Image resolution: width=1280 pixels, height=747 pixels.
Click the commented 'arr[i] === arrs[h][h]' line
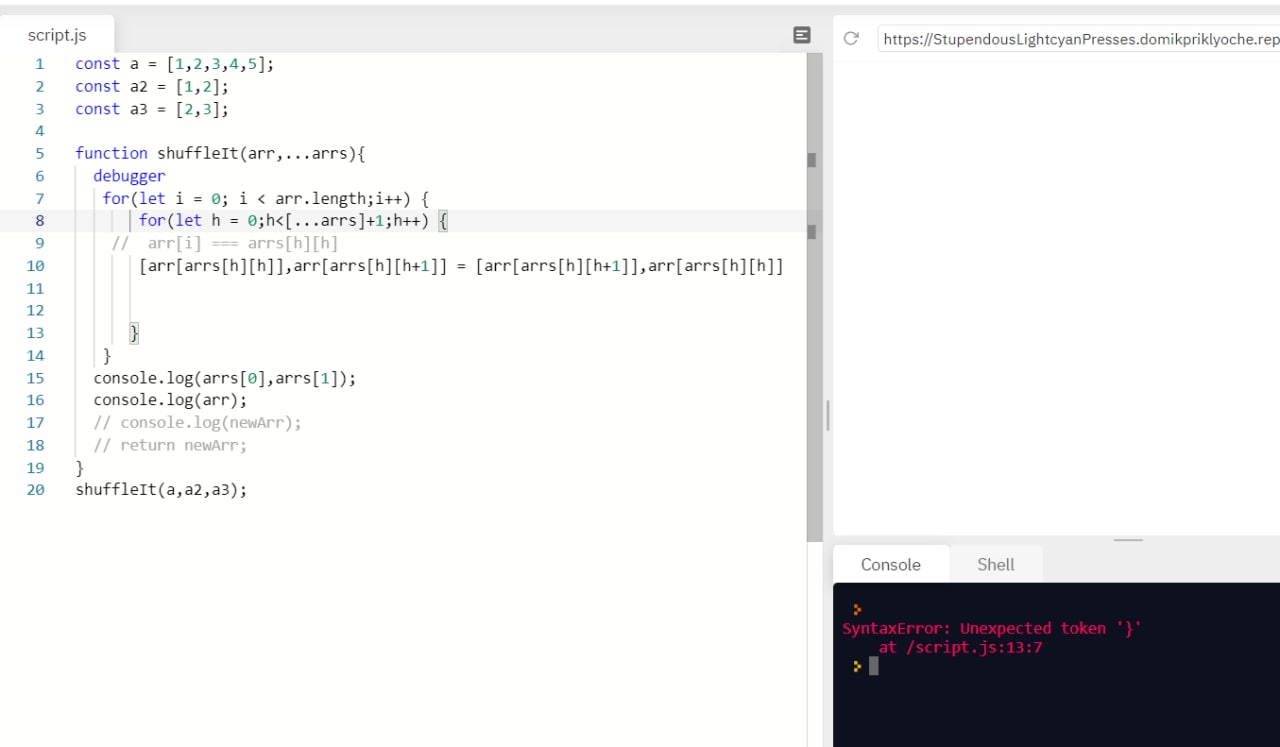[x=225, y=243]
